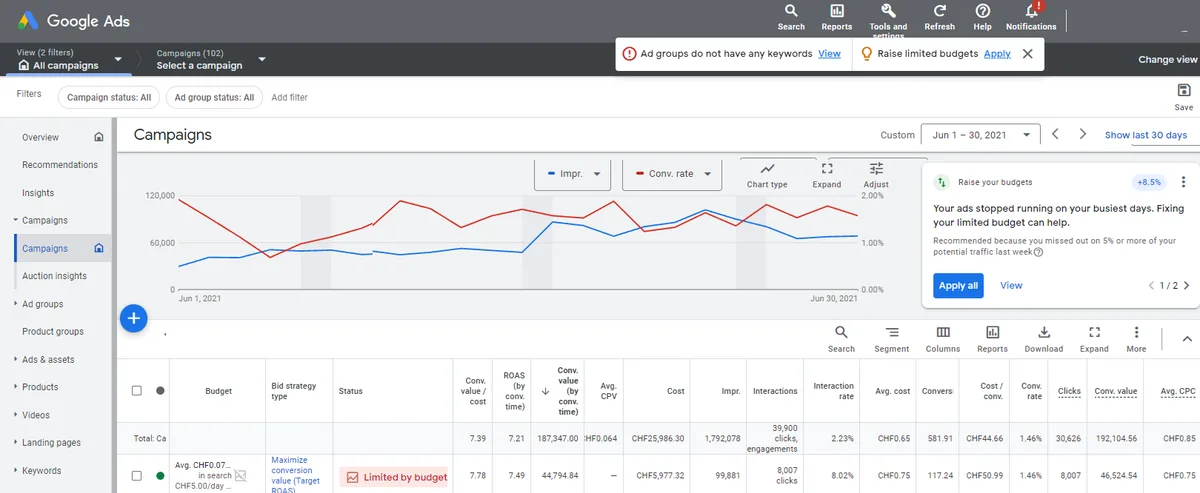Open Recommendations in the sidebar

pos(60,165)
